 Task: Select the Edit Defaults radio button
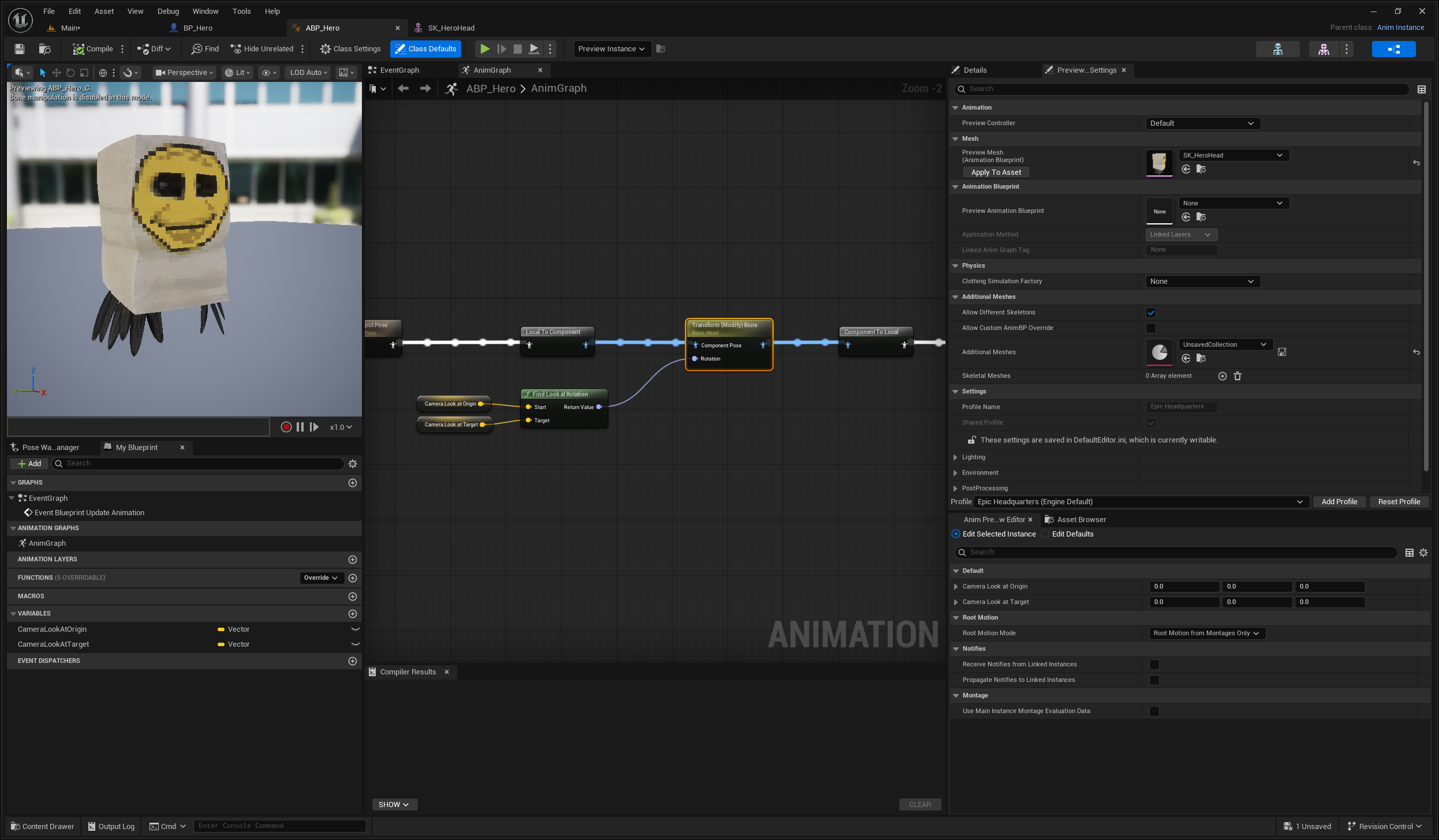1045,534
